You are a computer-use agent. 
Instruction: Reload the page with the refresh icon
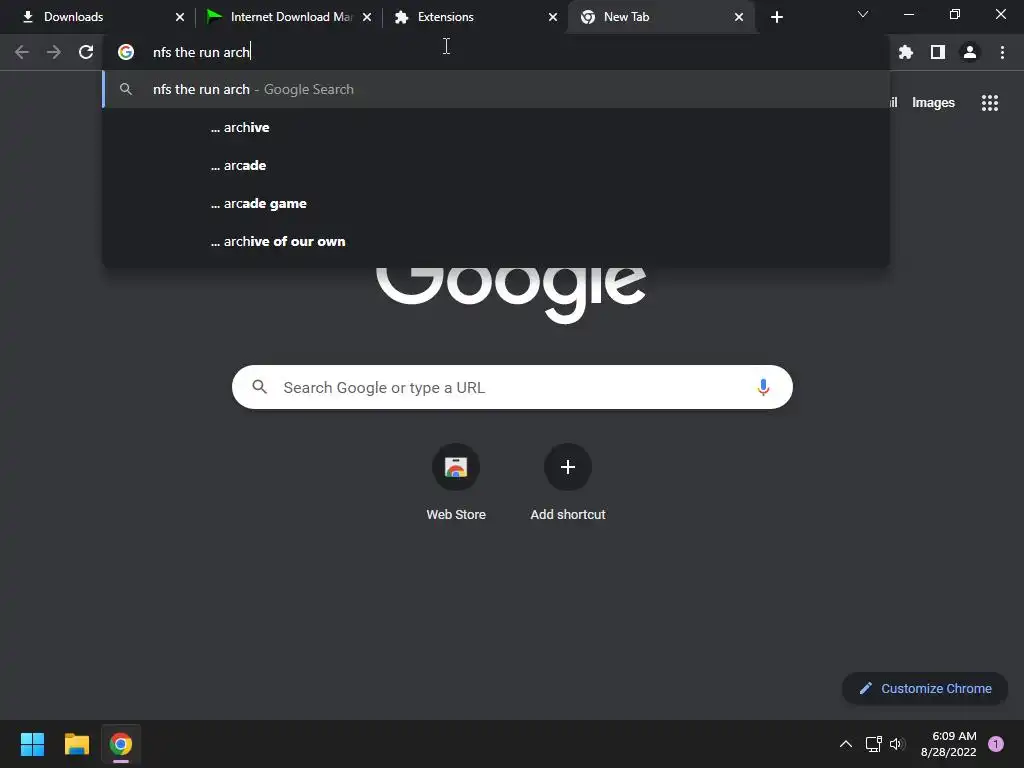pyautogui.click(x=86, y=52)
